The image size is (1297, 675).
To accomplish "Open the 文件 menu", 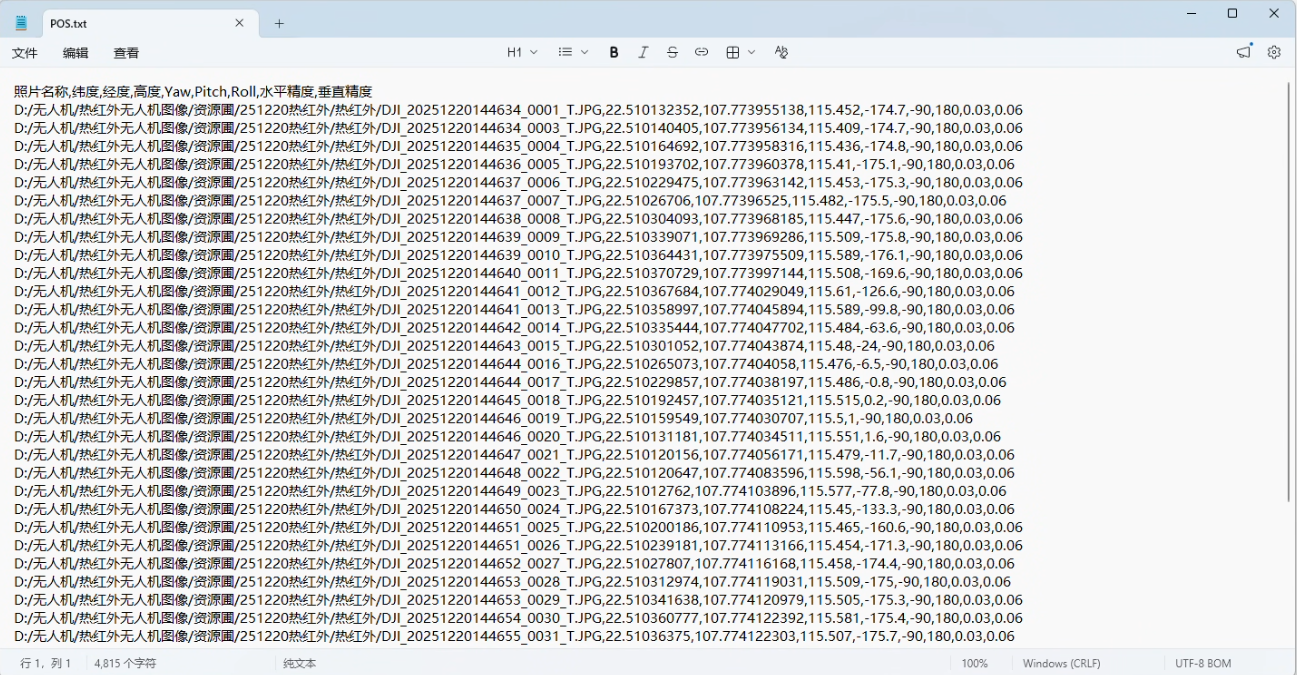I will [x=25, y=53].
